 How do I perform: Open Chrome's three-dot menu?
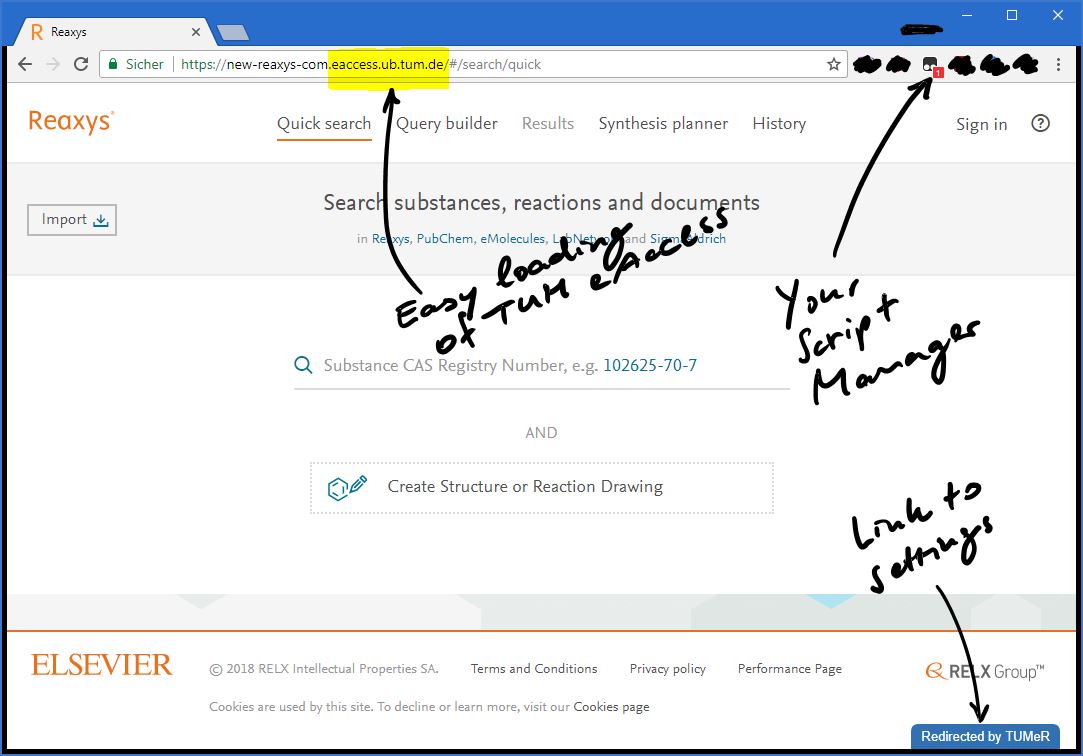pyautogui.click(x=1058, y=63)
